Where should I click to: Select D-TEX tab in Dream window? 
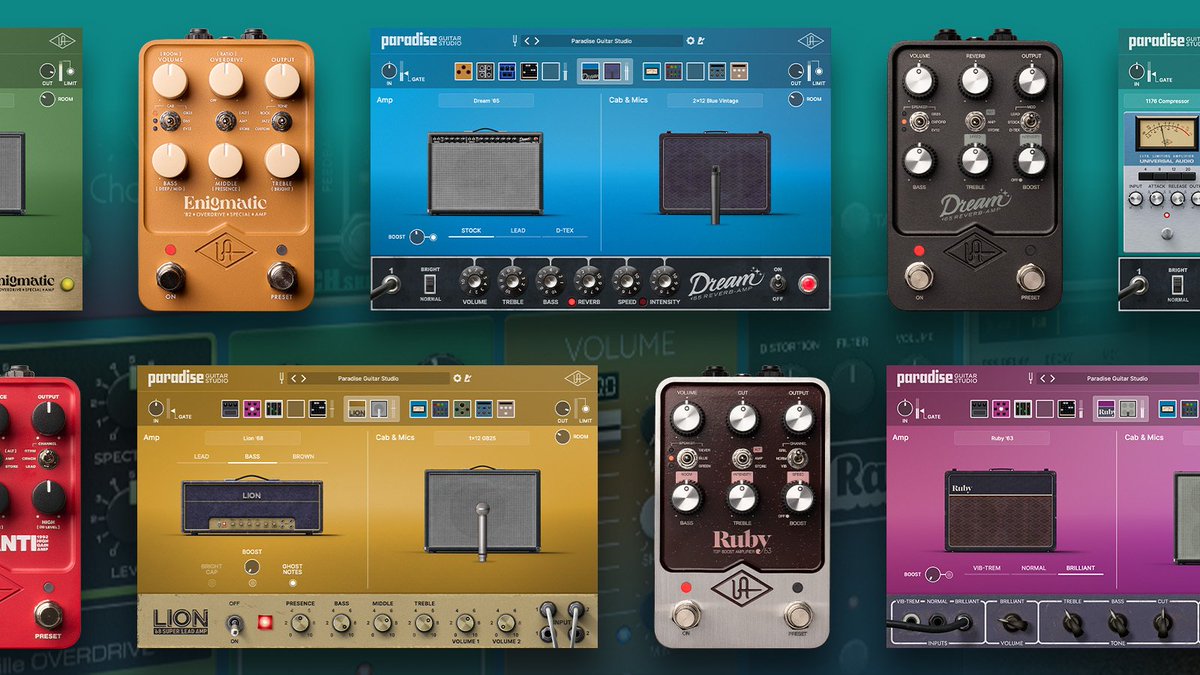tap(565, 231)
